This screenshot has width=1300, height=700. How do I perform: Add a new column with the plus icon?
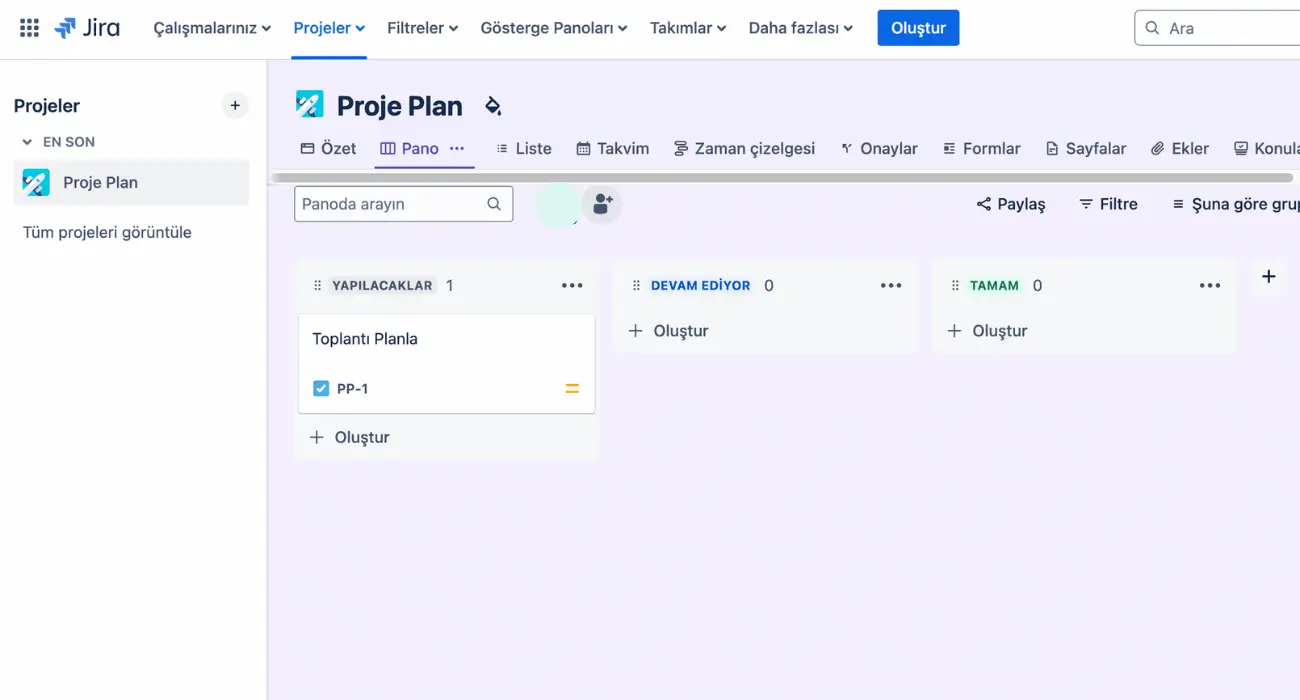pyautogui.click(x=1268, y=277)
